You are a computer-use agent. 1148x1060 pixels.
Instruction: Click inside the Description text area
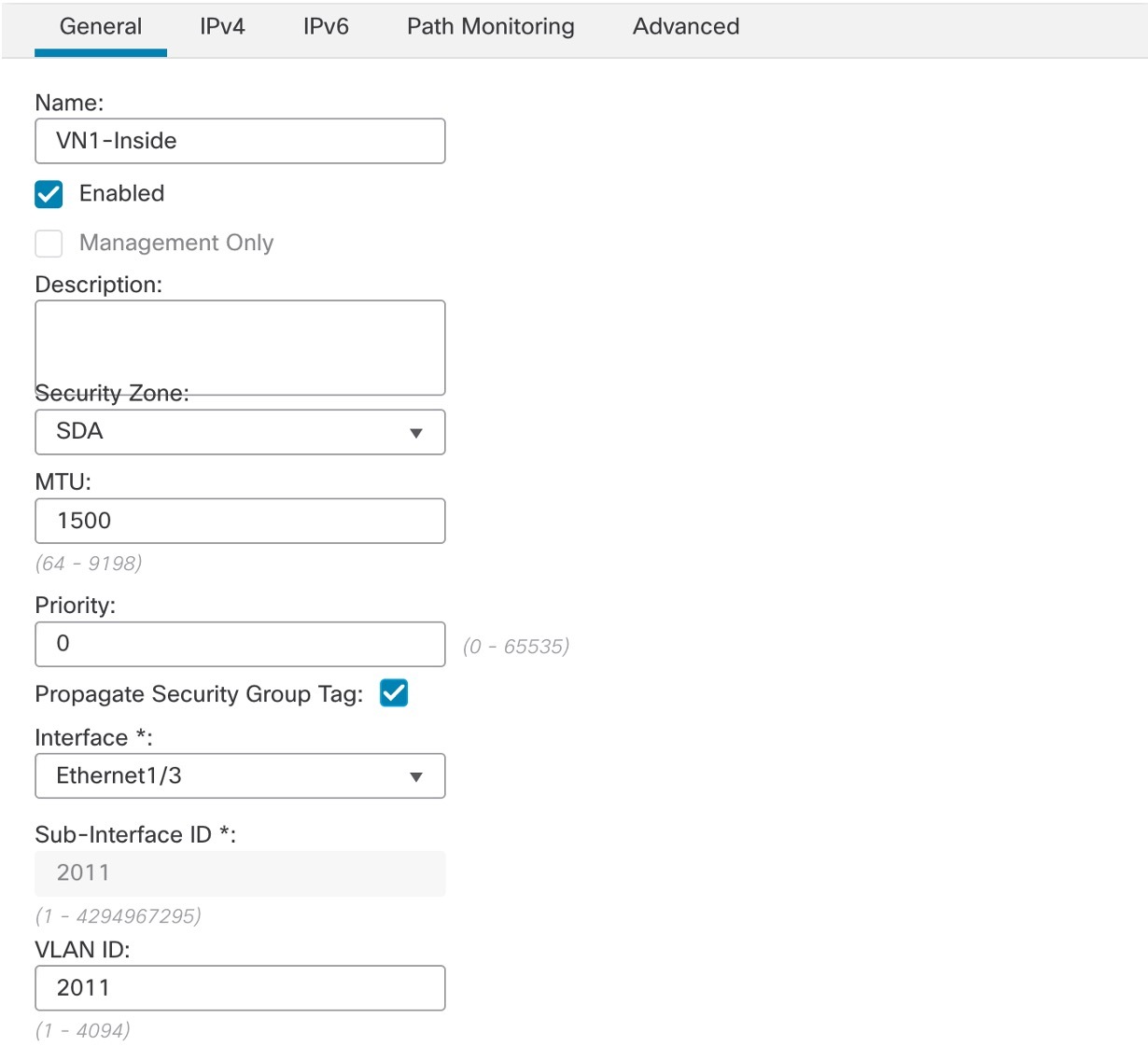240,347
